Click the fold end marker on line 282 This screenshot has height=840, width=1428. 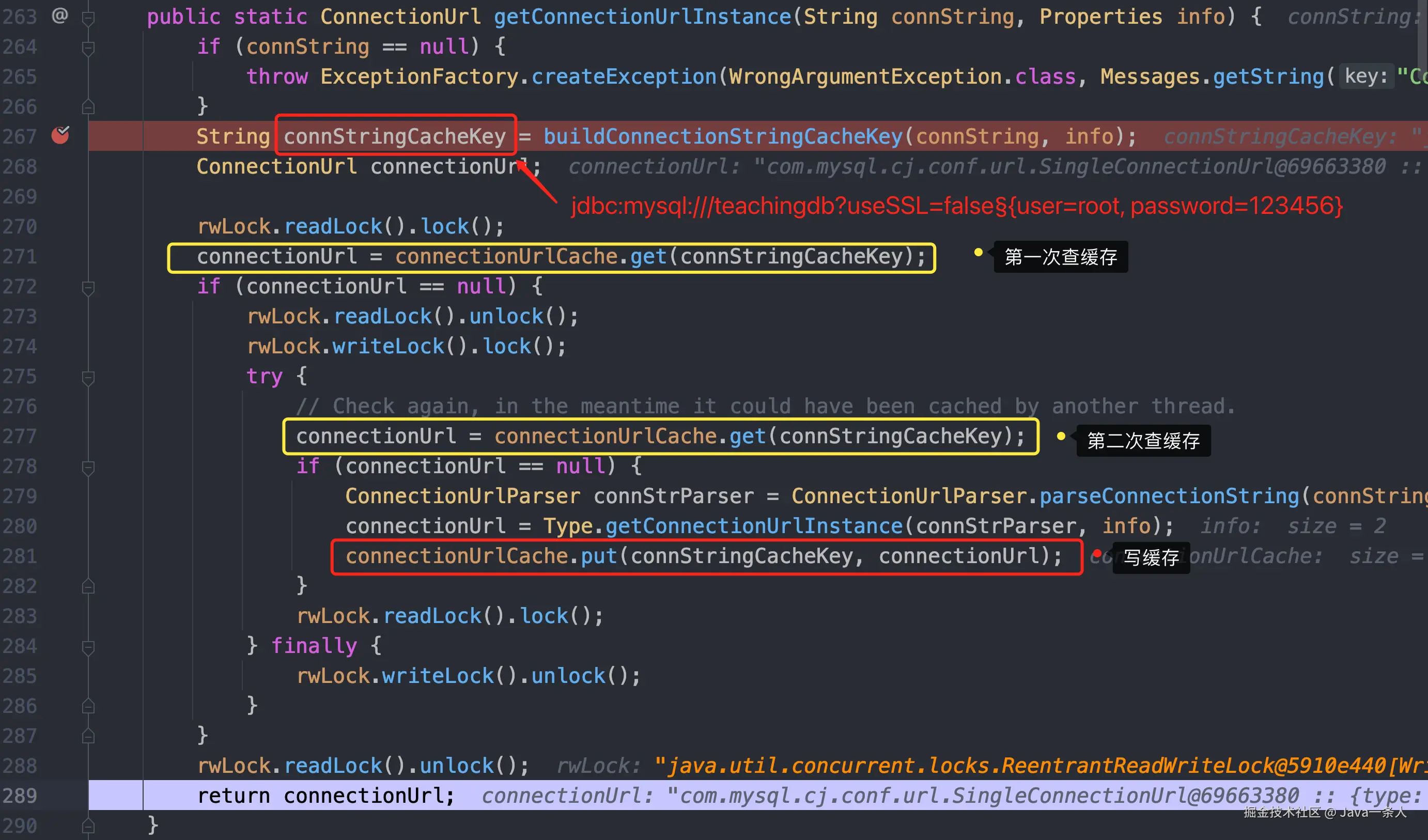88,586
